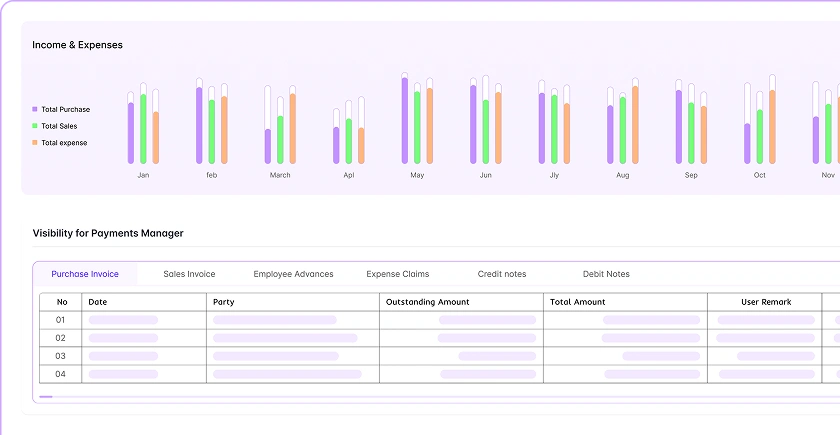Click the purple Total Purchase bar for Jun
This screenshot has height=435, width=840.
tap(473, 124)
